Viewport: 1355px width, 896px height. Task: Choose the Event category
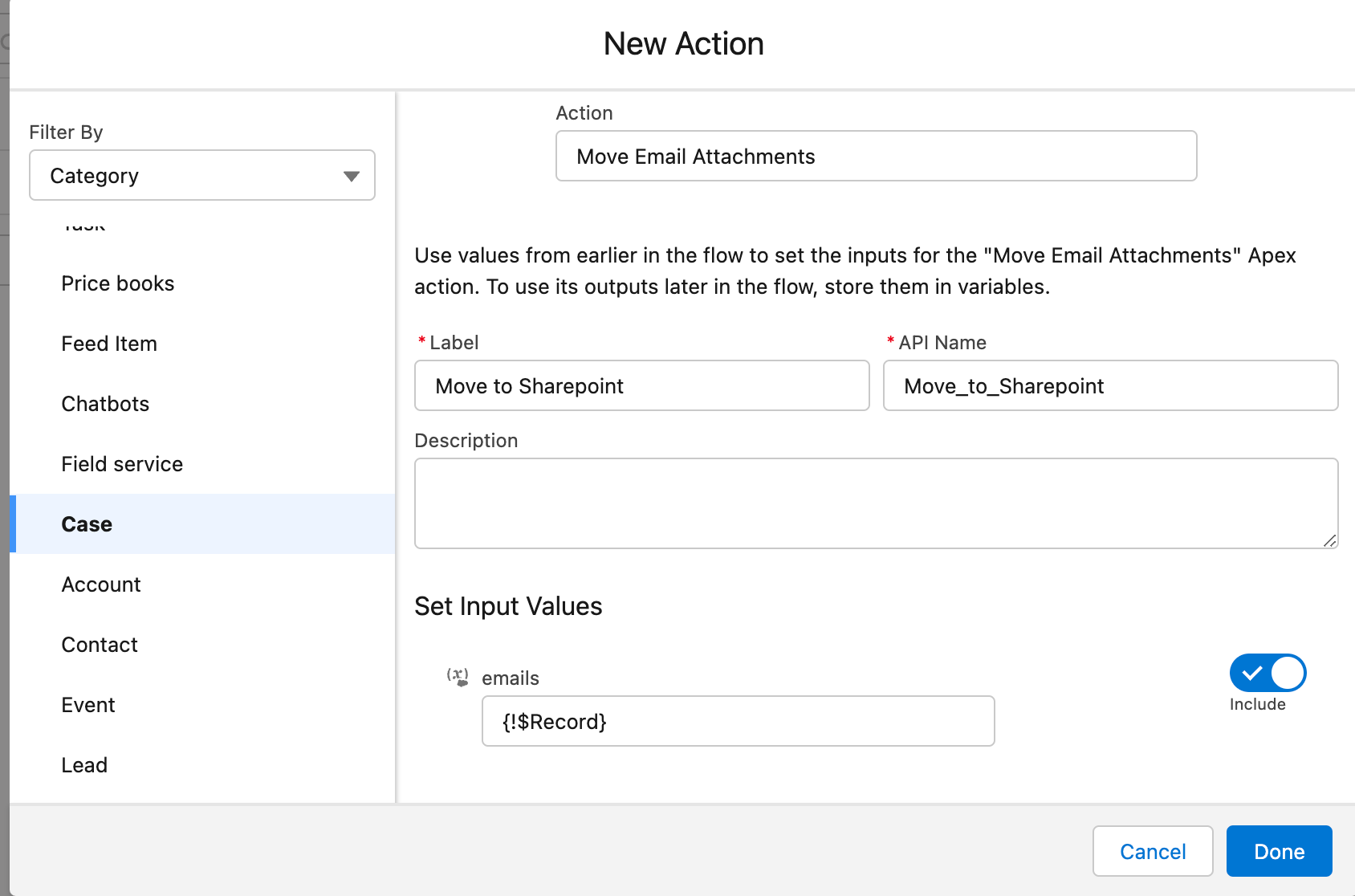coord(88,705)
